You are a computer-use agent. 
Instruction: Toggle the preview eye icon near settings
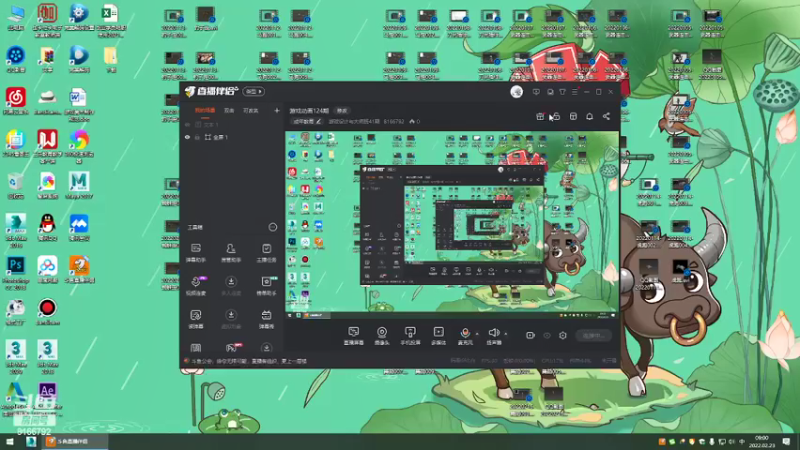(546, 335)
